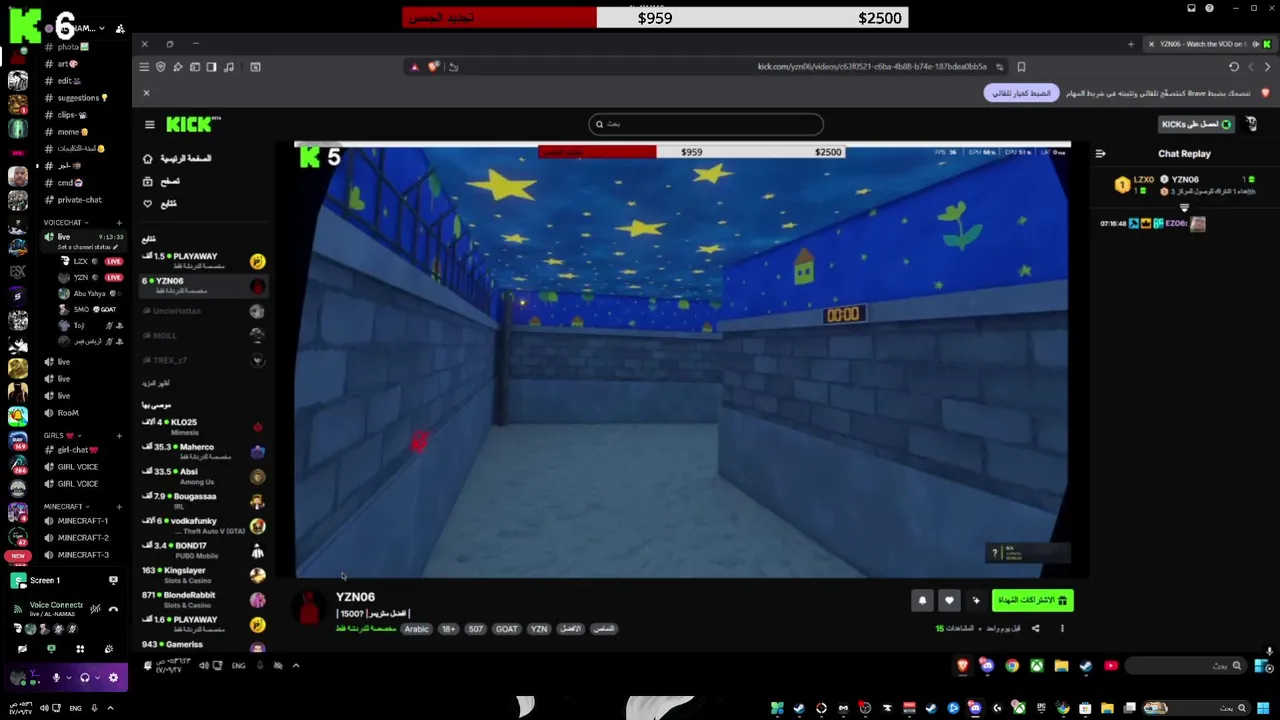The width and height of the screenshot is (1280, 720).
Task: Open recommended channel BOND17
Action: click(203, 550)
